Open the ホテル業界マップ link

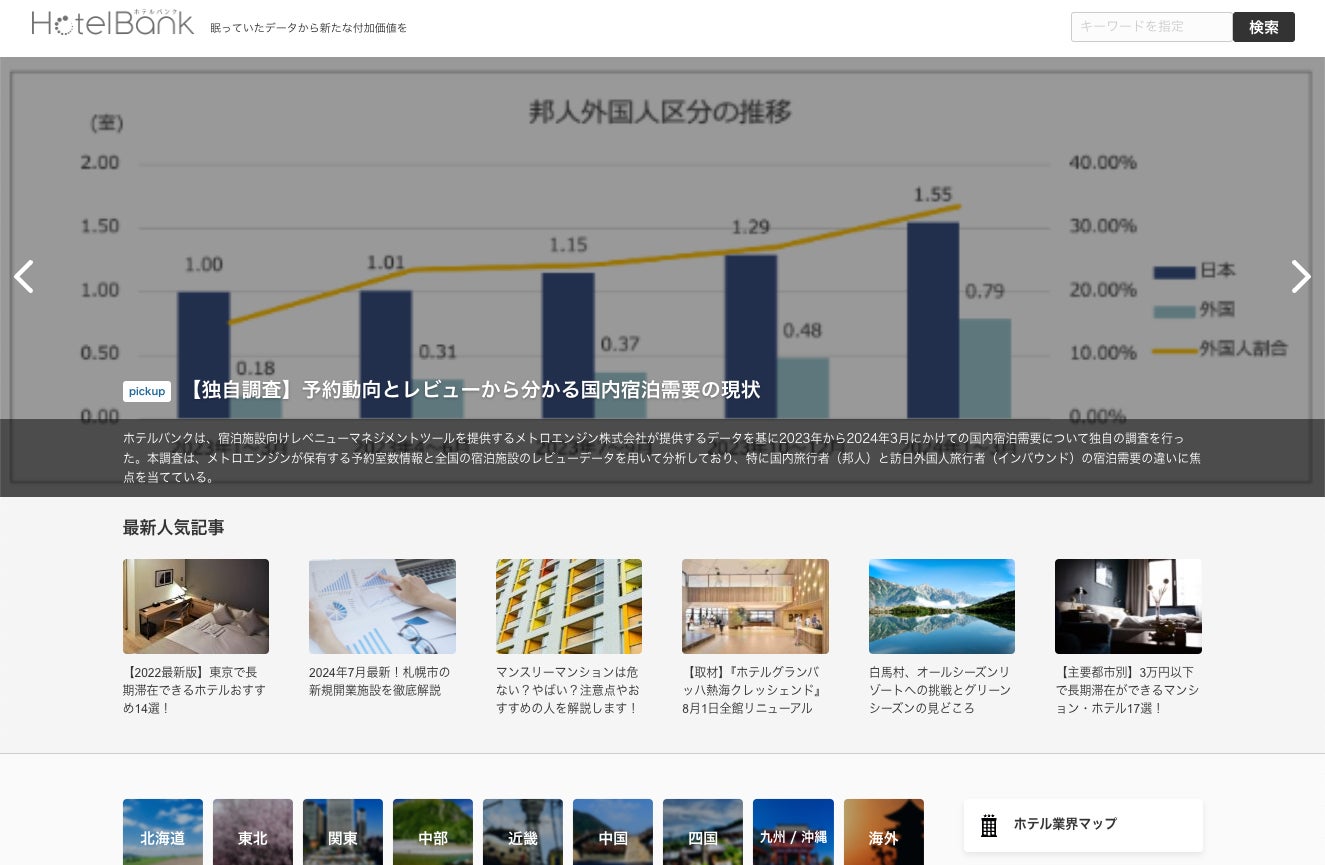[x=1065, y=824]
